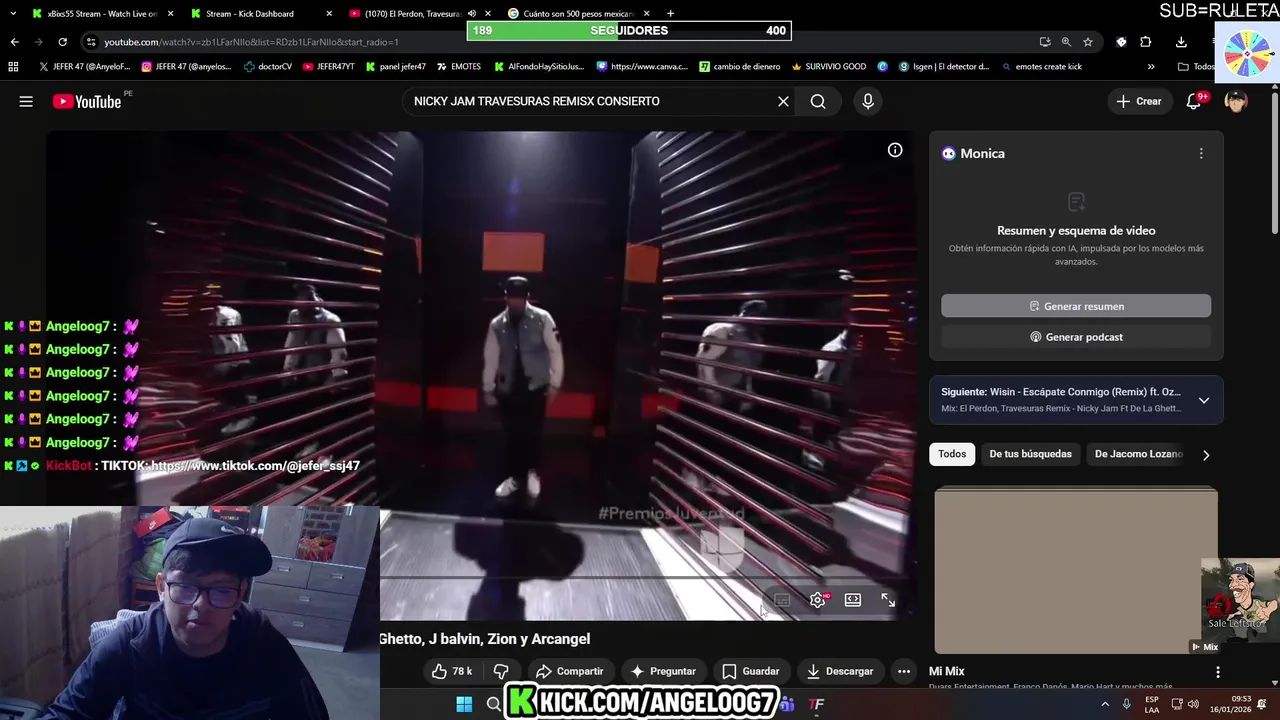This screenshot has height=720, width=1280.
Task: Open panel jefer47 bookmark
Action: click(395, 67)
